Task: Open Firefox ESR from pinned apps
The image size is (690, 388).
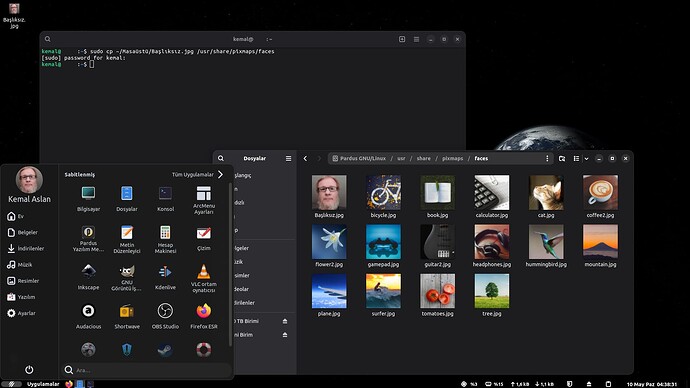Action: (x=204, y=316)
